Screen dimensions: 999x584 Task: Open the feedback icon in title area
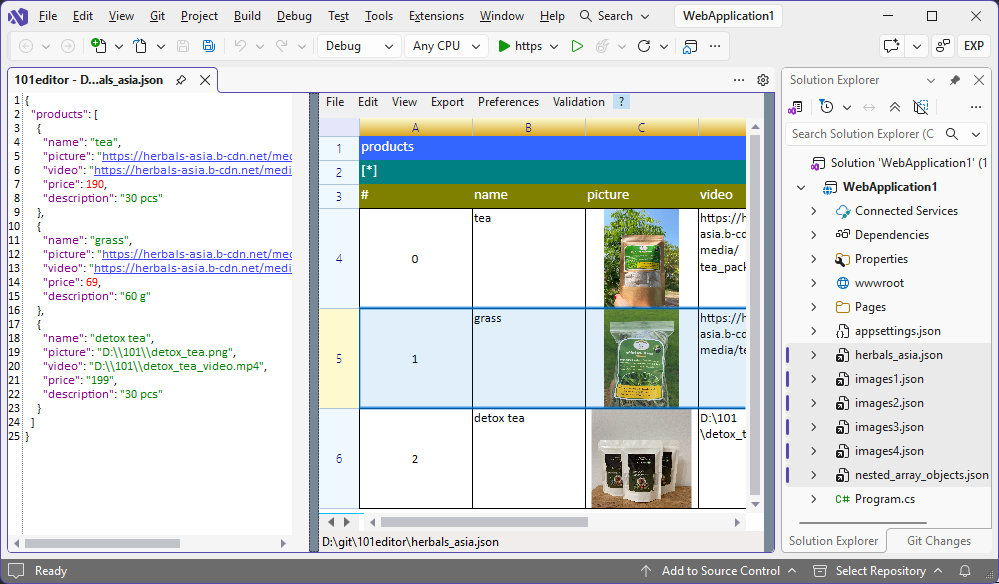[891, 46]
